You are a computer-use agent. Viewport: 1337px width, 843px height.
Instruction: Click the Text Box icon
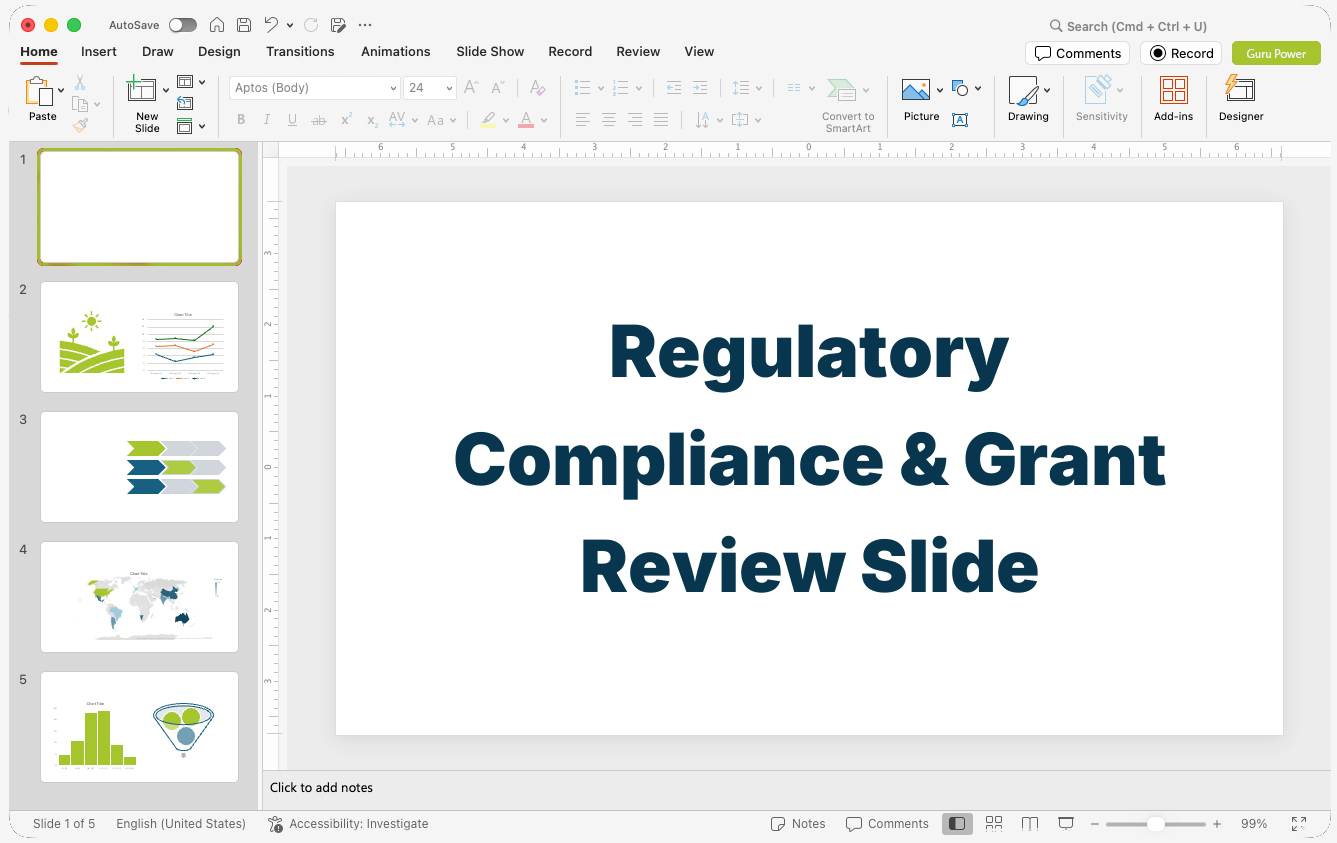[x=960, y=120]
